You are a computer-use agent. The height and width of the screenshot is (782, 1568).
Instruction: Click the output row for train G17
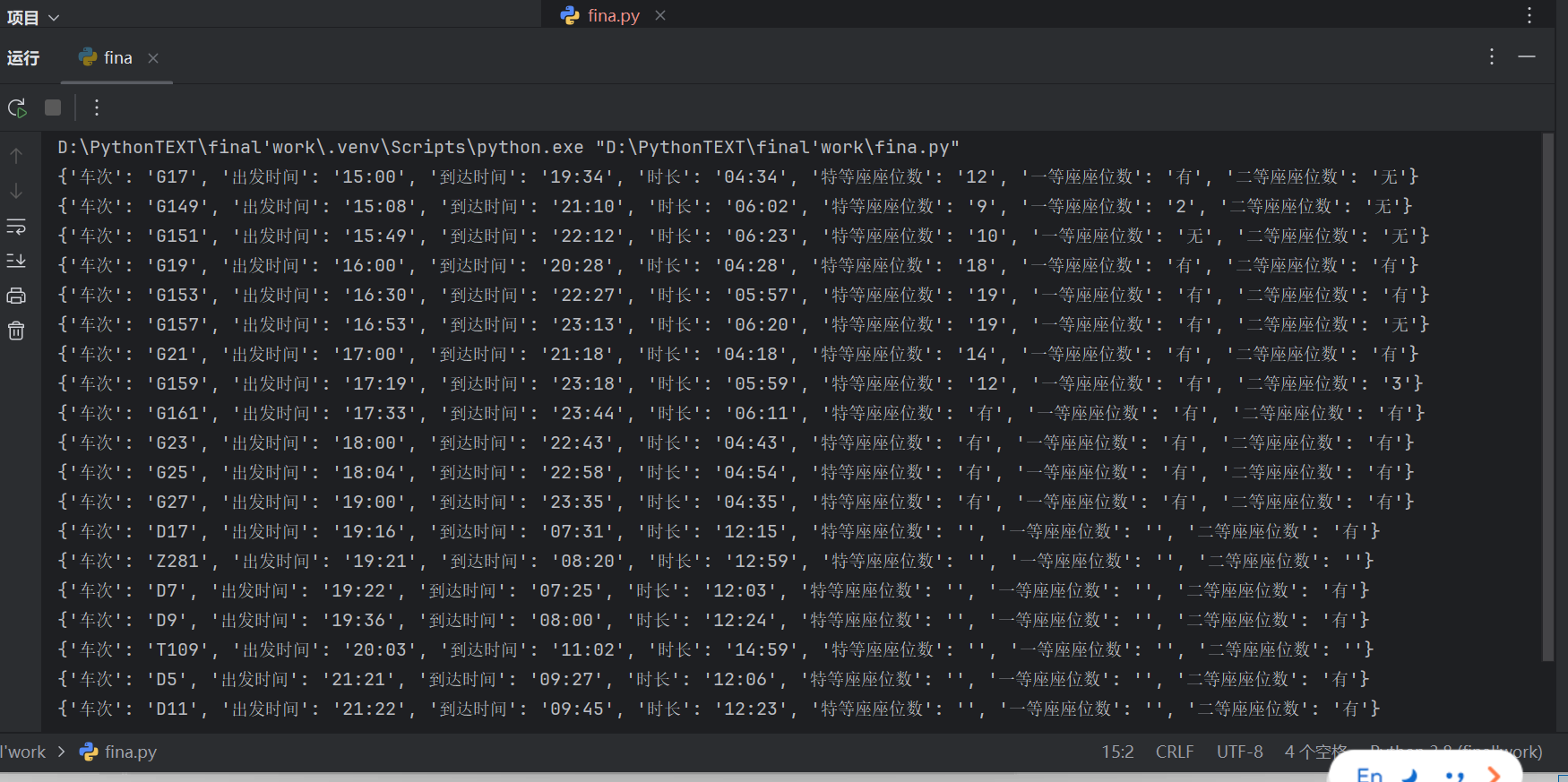[x=737, y=176]
